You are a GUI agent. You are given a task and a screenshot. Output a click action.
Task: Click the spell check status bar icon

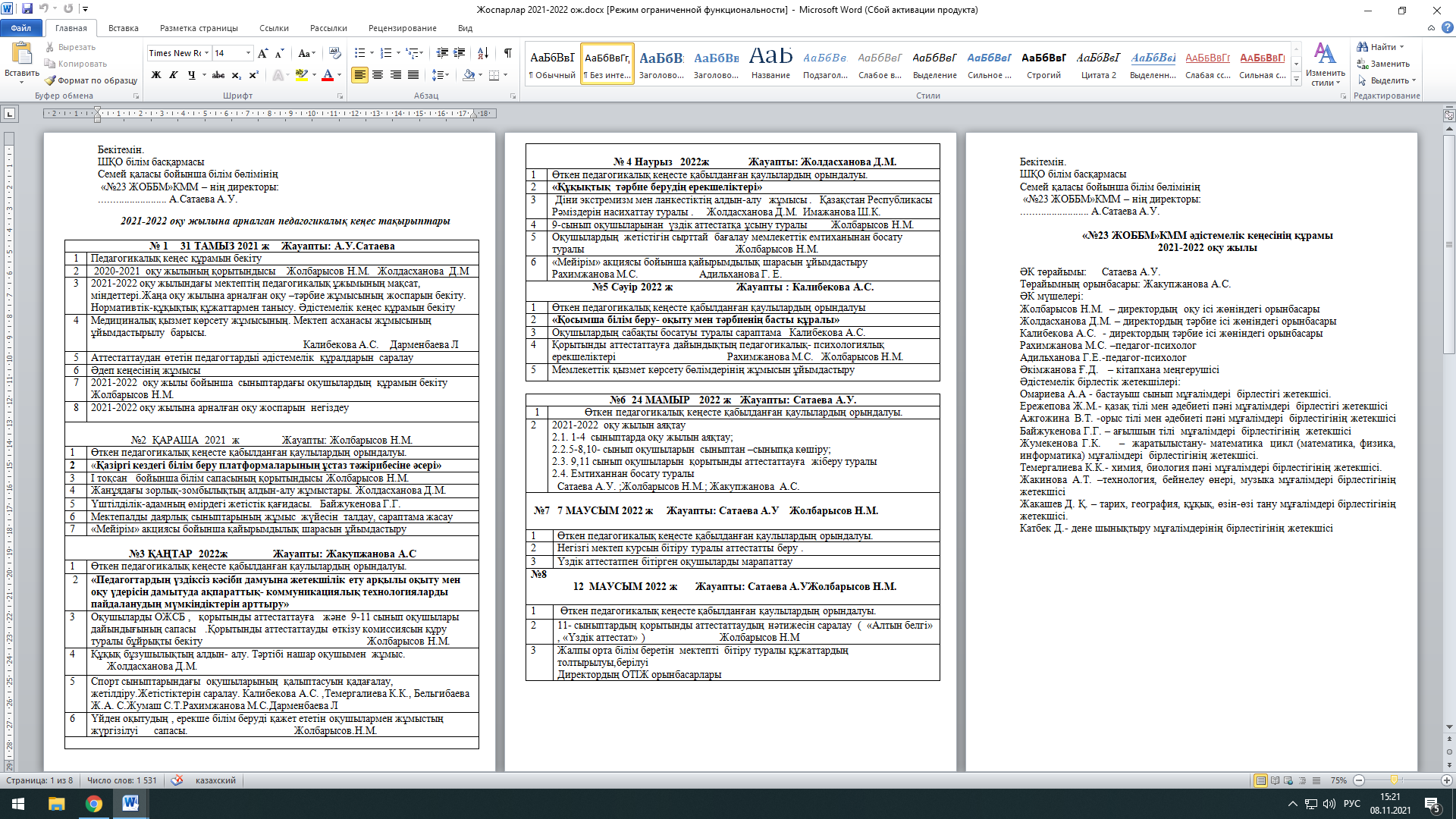click(x=177, y=780)
